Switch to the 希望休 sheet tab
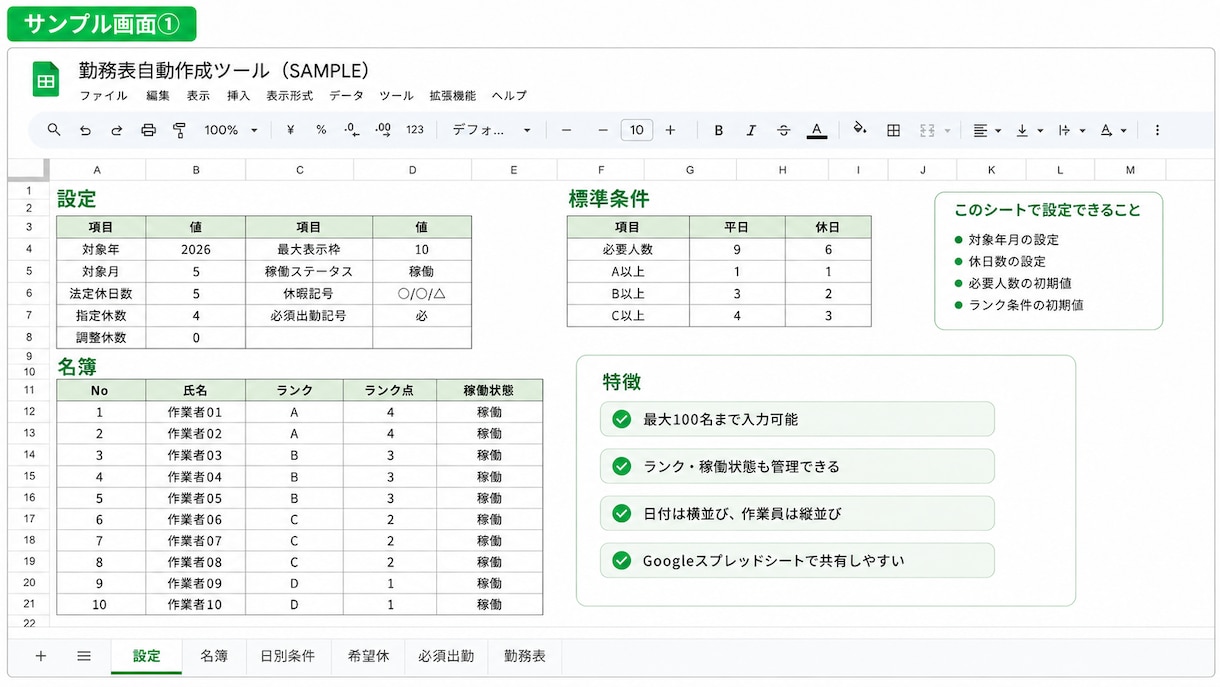Screen dimensions: 1220x687 [x=368, y=656]
